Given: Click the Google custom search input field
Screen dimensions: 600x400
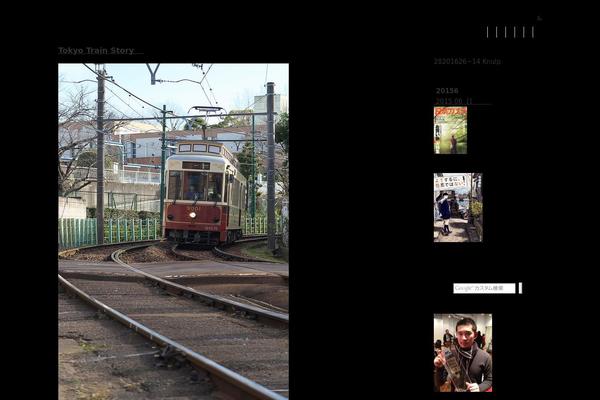Looking at the screenshot, I should 484,288.
